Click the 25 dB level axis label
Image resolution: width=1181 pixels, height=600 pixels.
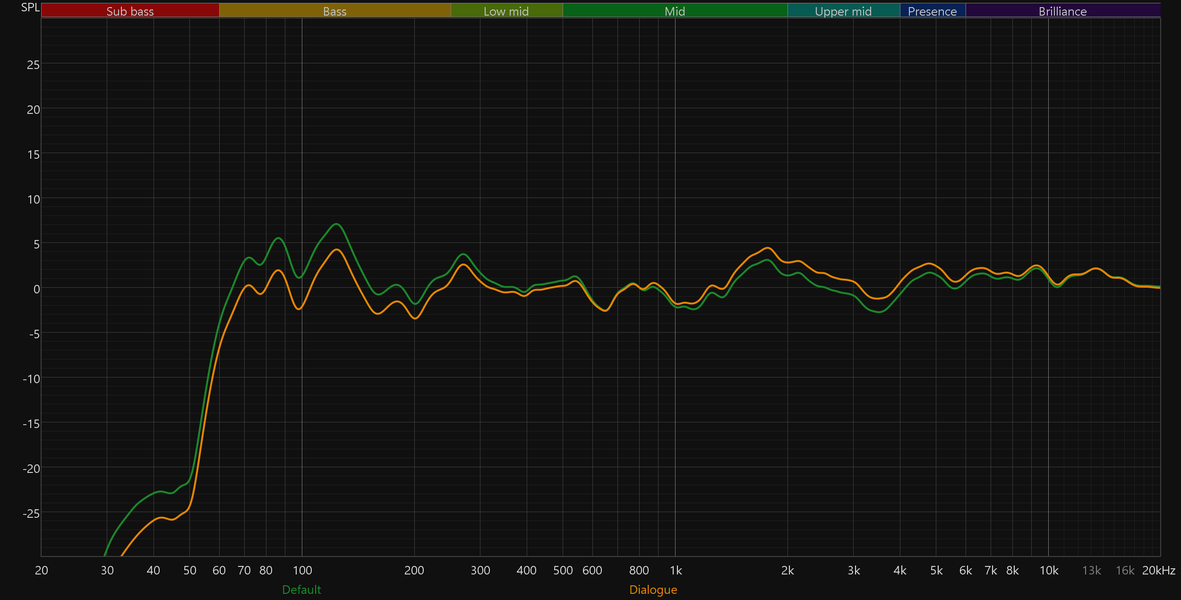pyautogui.click(x=33, y=65)
